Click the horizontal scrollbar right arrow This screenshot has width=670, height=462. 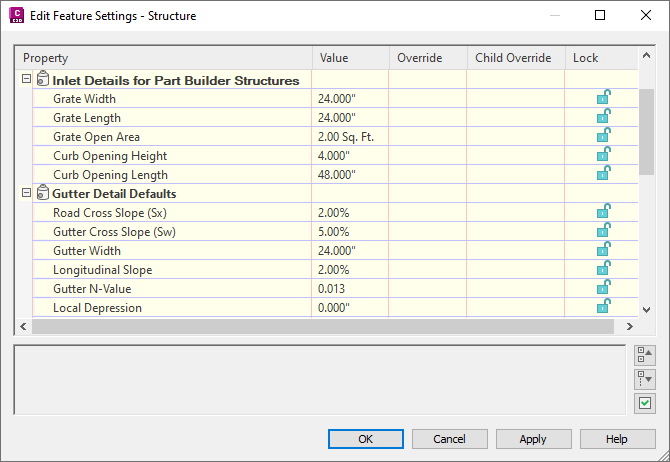point(629,327)
